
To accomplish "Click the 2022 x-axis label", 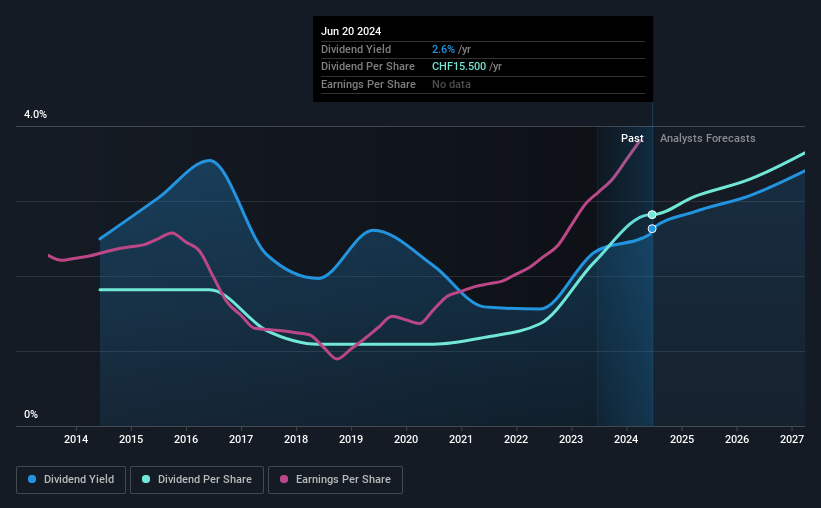I will (516, 439).
